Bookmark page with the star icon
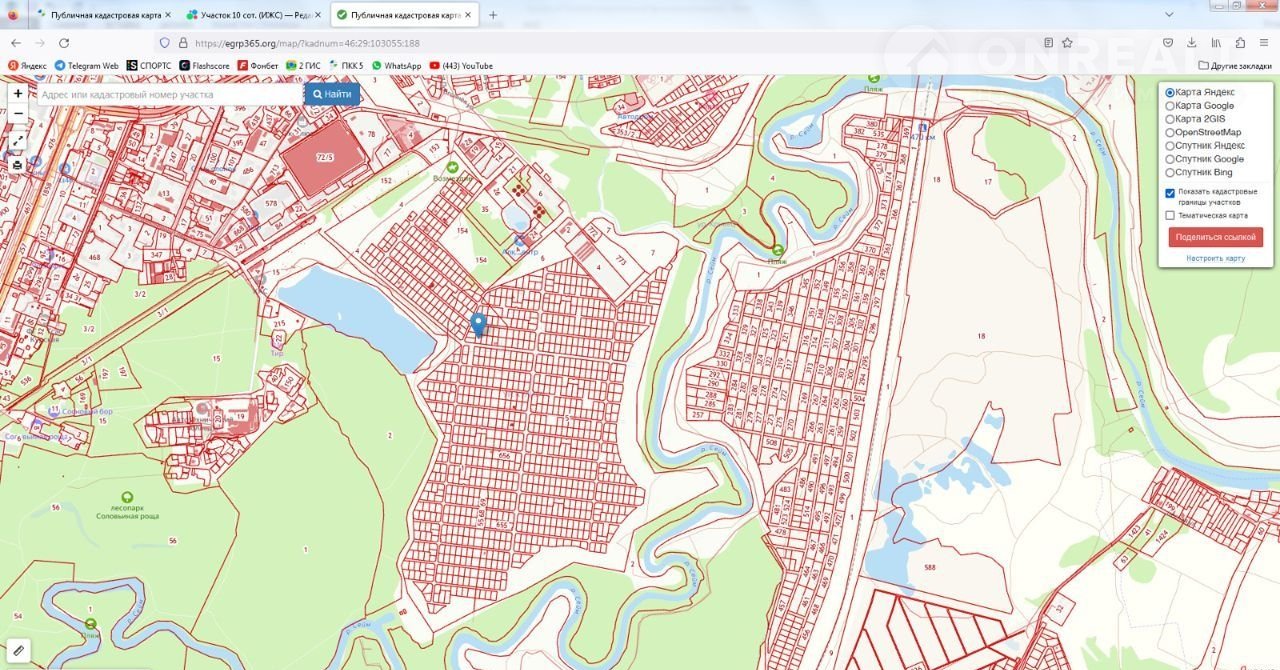This screenshot has height=670, width=1280. point(1067,43)
